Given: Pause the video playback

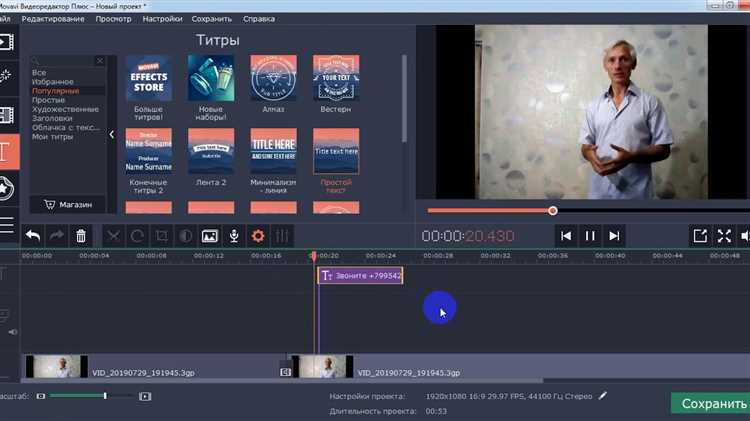Looking at the screenshot, I should coord(590,236).
